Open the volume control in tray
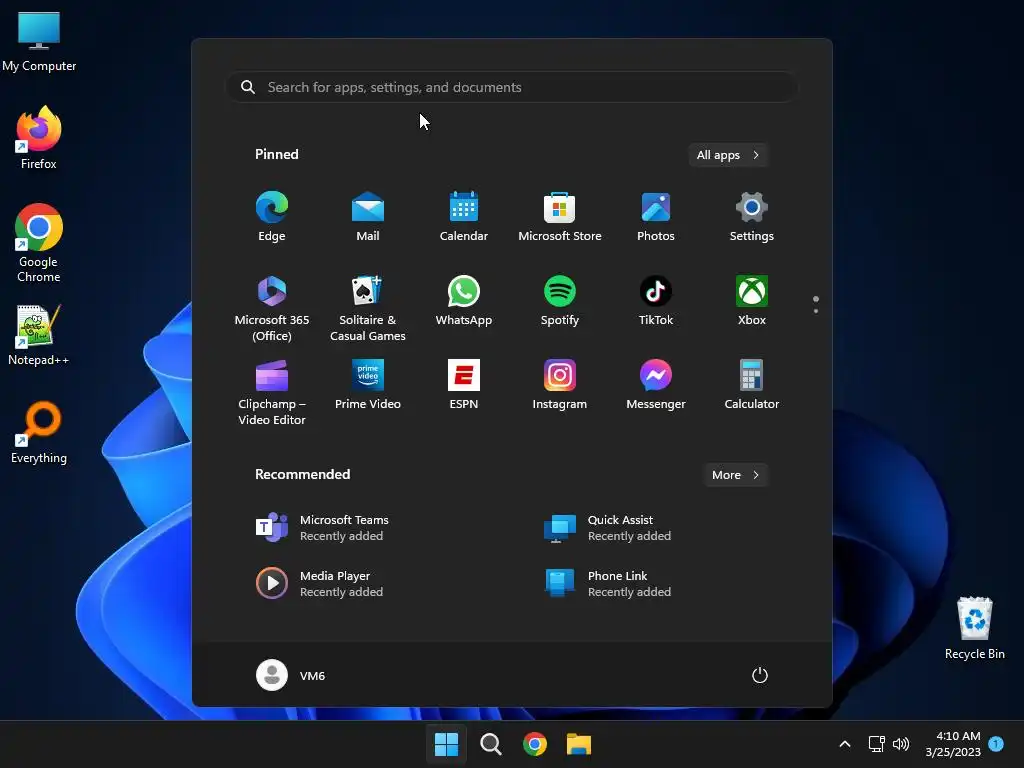This screenshot has height=768, width=1024. (901, 744)
